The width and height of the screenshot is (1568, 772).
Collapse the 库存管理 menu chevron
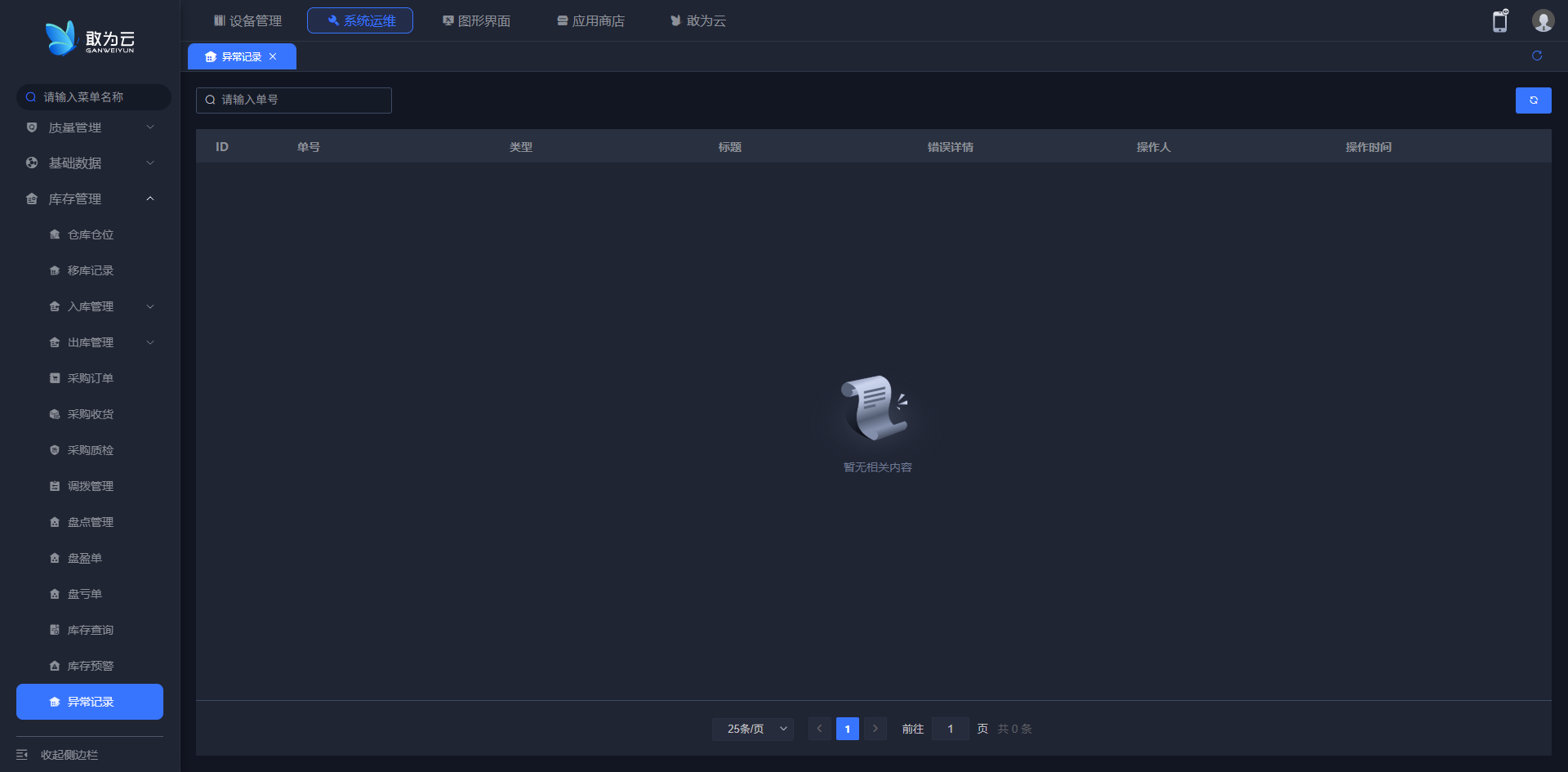pos(150,199)
